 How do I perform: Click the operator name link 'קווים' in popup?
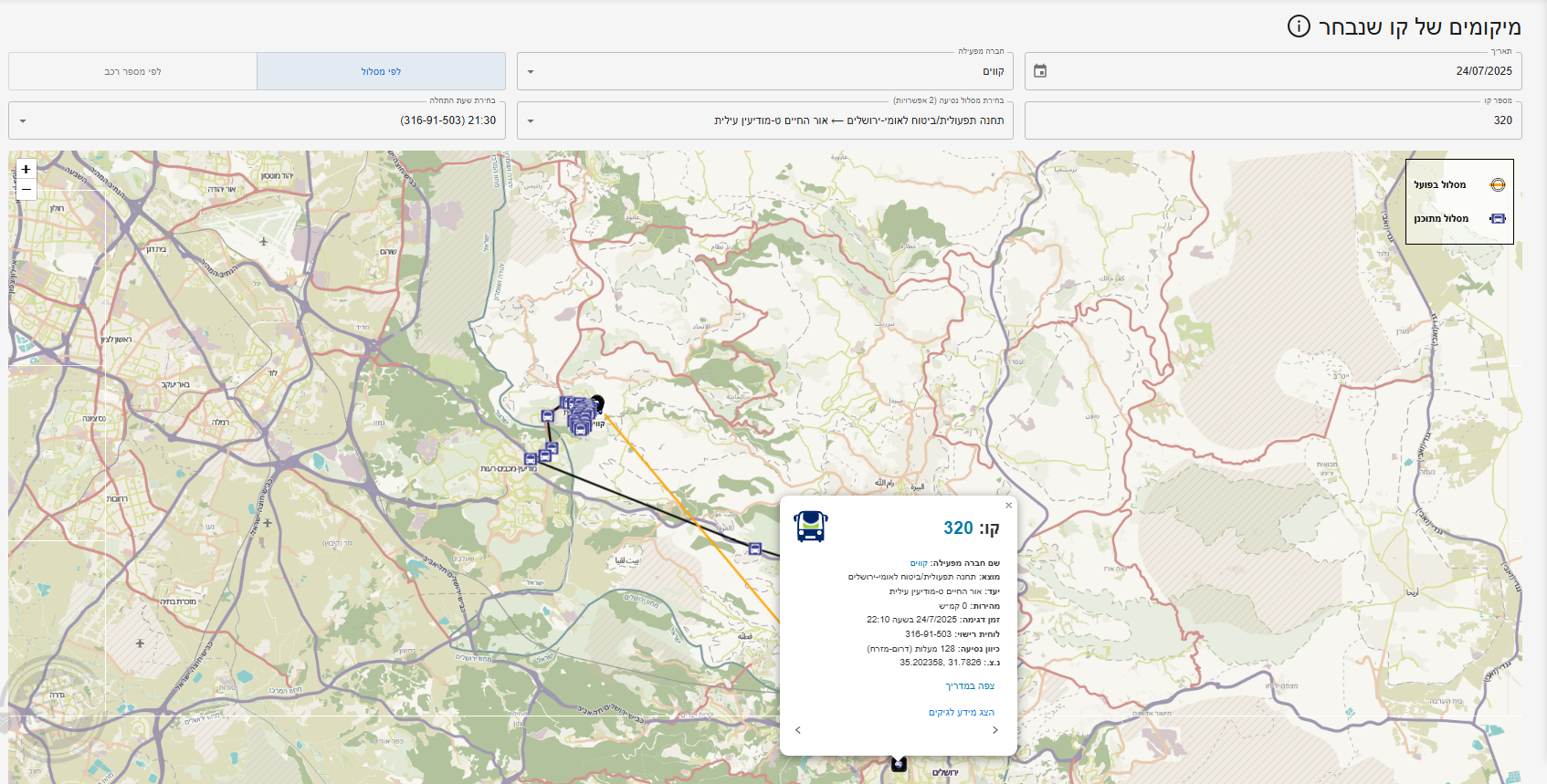tap(919, 564)
